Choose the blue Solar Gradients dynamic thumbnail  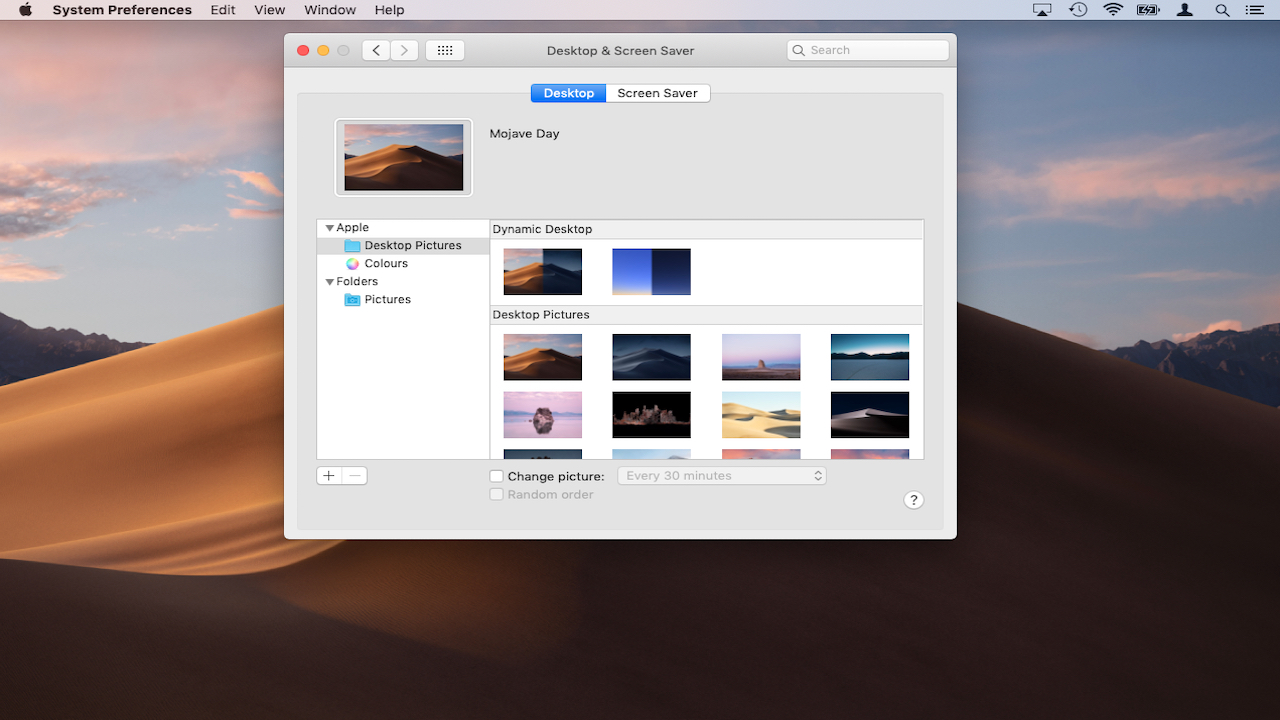tap(651, 272)
